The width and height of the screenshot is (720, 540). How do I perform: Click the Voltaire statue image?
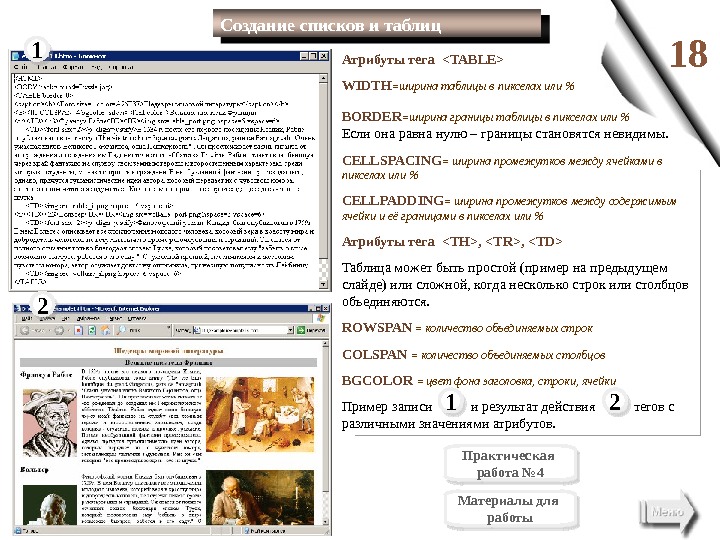click(x=50, y=505)
